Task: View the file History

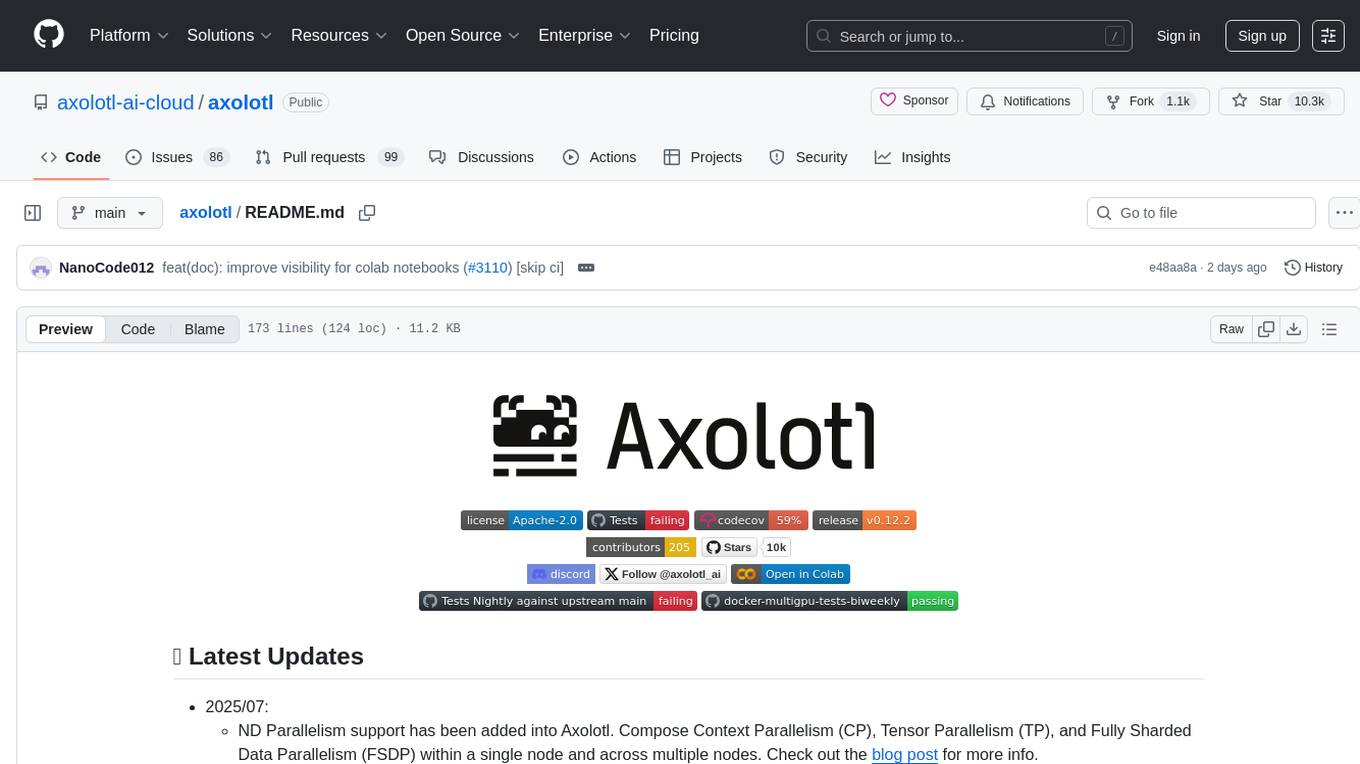Action: [x=1313, y=268]
